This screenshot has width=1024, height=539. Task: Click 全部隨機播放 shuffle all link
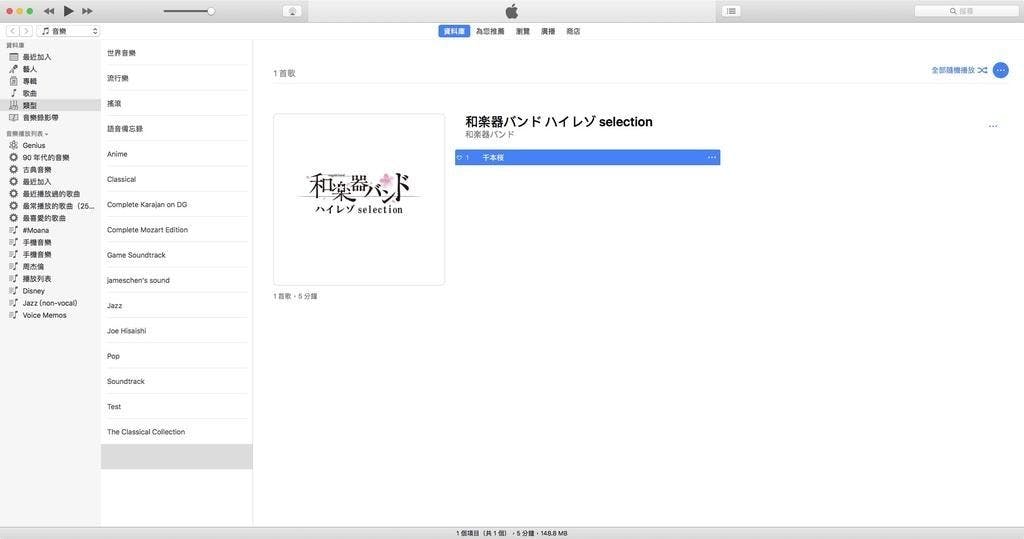point(959,70)
